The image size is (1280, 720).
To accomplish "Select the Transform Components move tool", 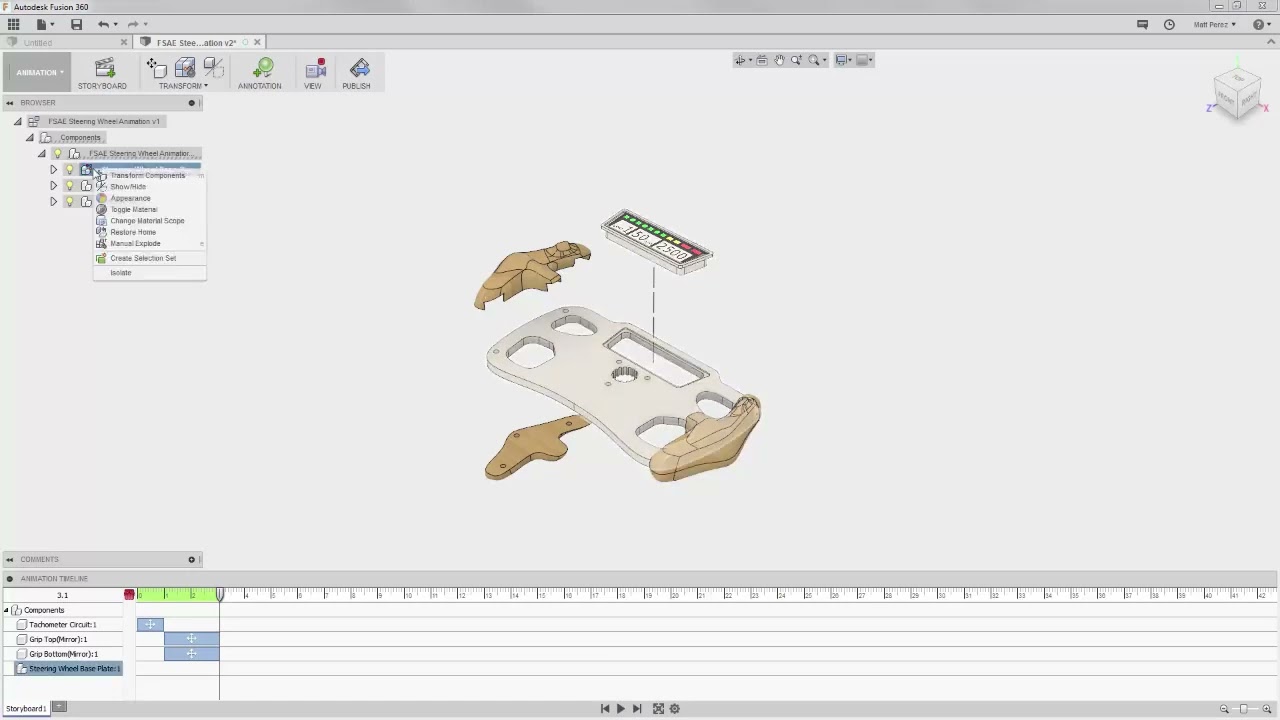I will [x=156, y=68].
